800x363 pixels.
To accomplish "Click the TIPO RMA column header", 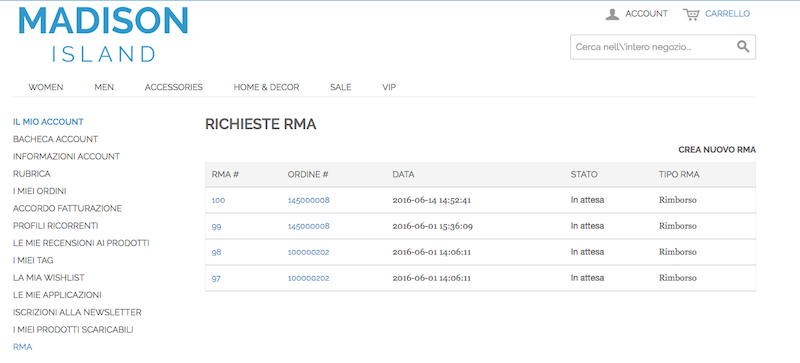I will pyautogui.click(x=679, y=175).
